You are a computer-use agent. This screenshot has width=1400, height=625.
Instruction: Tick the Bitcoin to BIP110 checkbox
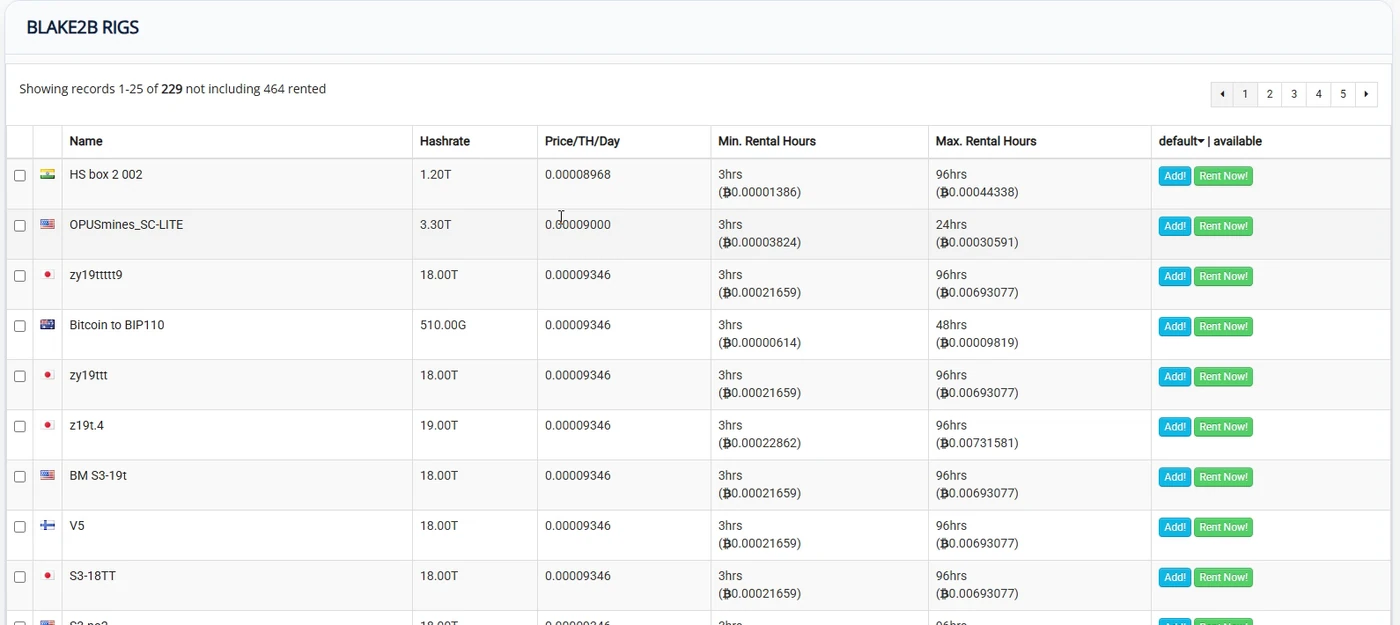[20, 326]
